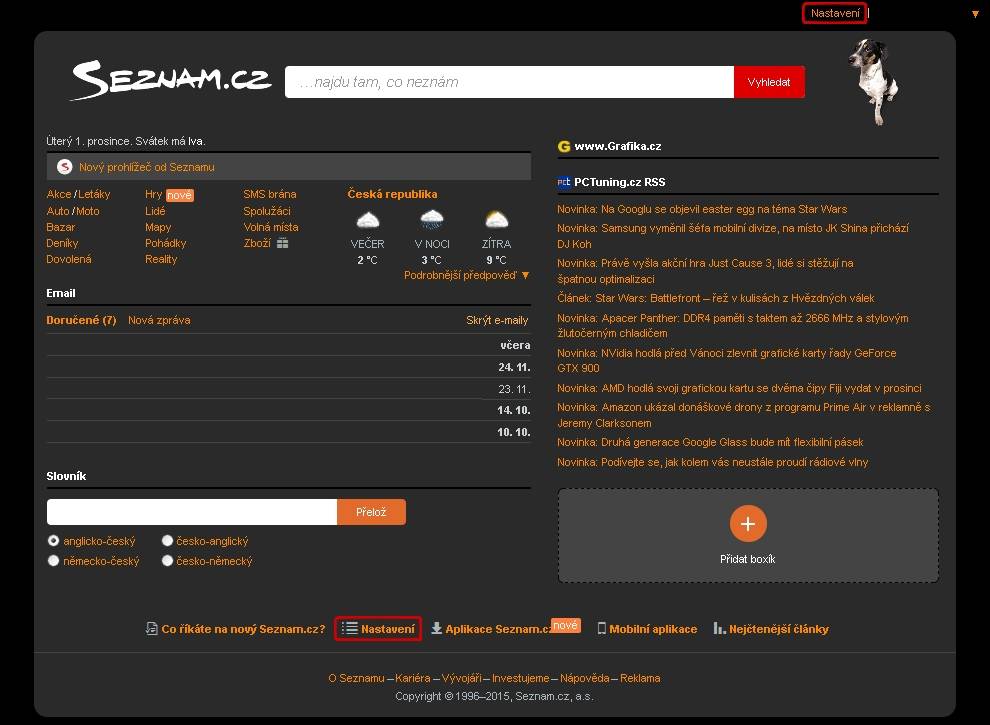Open the PCTuning.cz RSS box heading
Screen dimensions: 990x725
[619, 183]
